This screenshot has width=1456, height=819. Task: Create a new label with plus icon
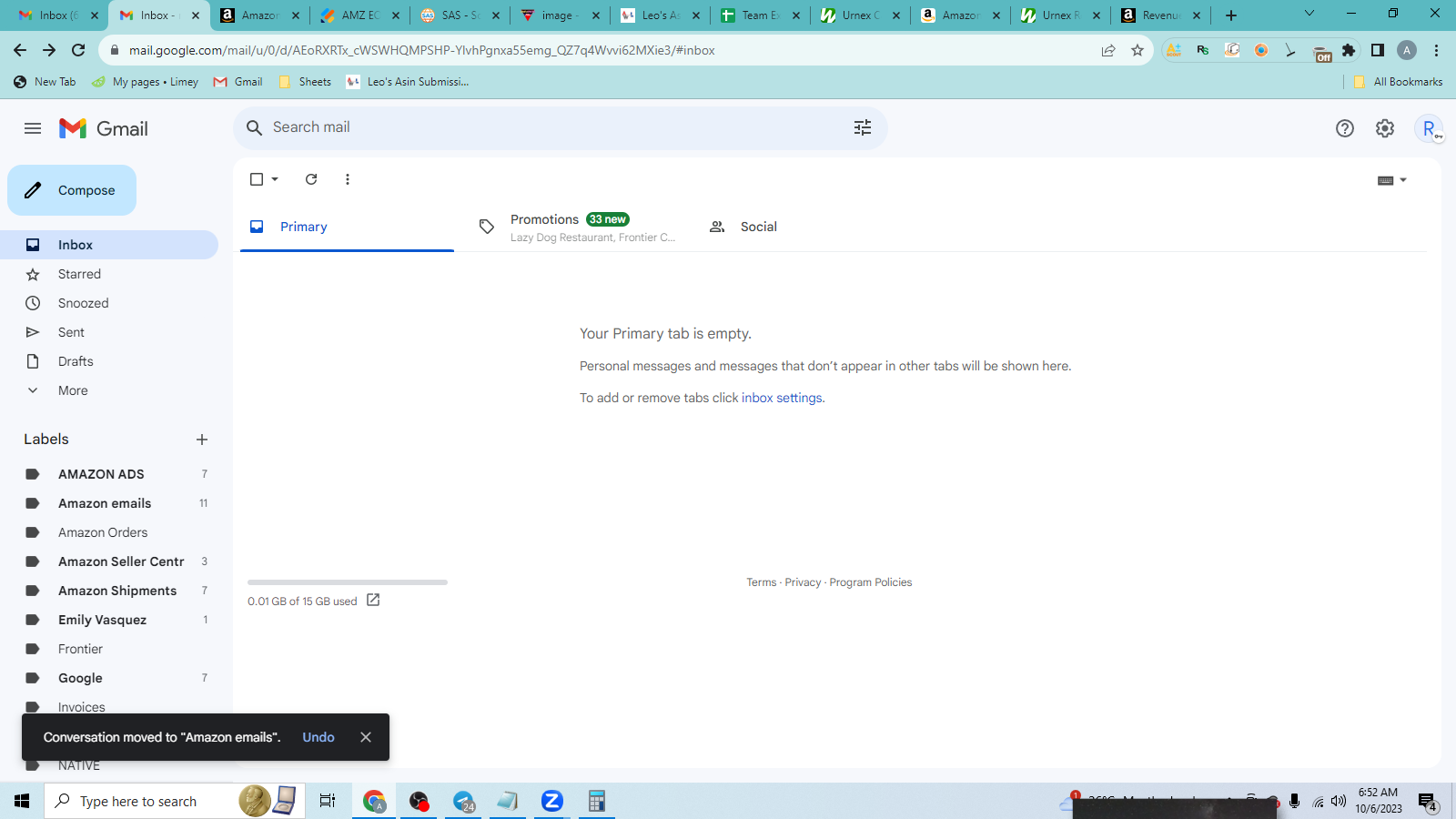(202, 440)
